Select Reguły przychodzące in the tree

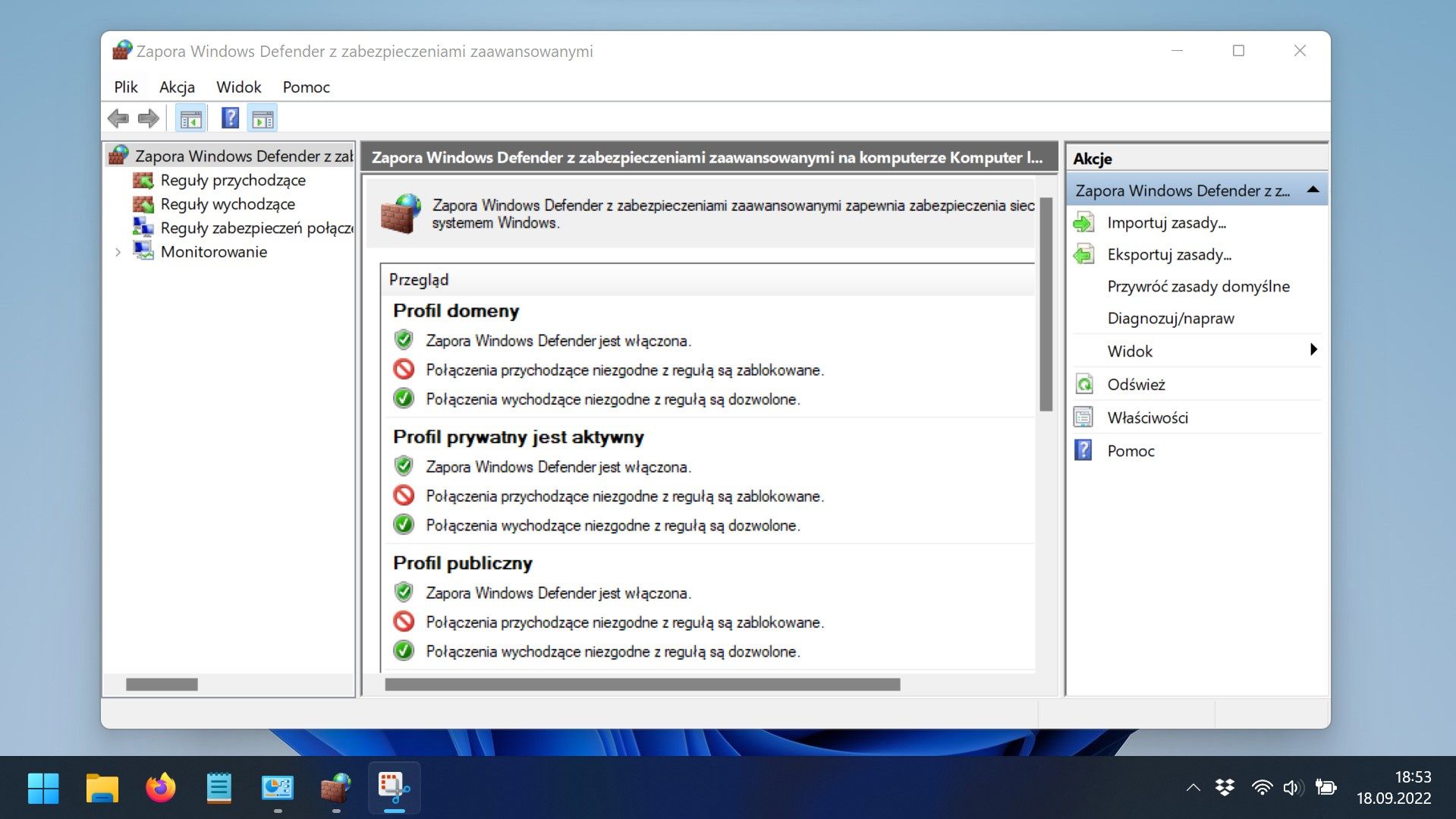pos(233,180)
